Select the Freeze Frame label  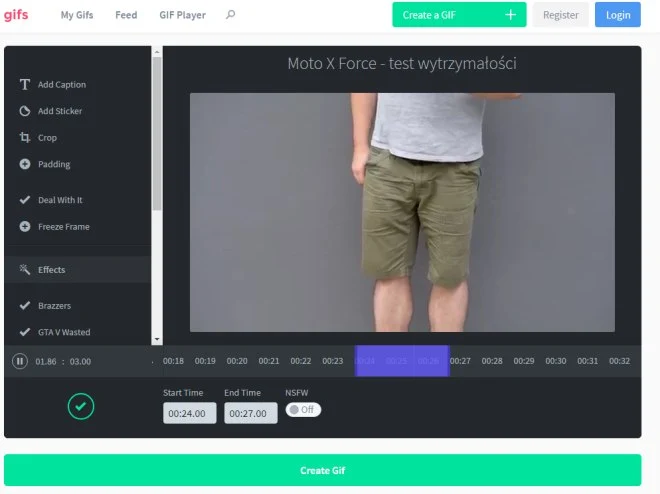coord(64,227)
